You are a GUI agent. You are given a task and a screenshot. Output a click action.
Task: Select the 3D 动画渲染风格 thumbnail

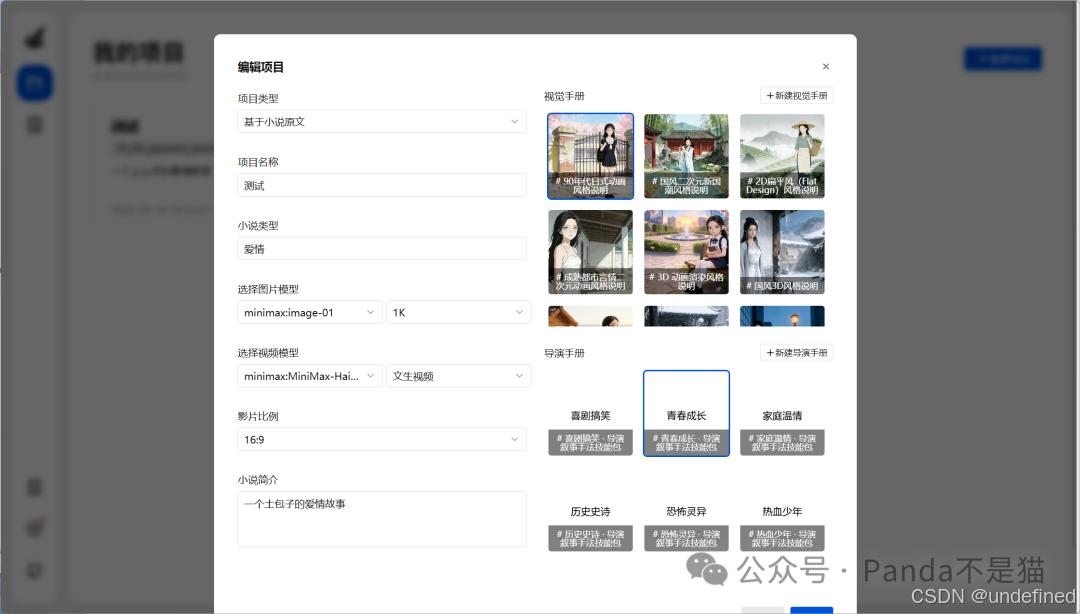(x=686, y=252)
